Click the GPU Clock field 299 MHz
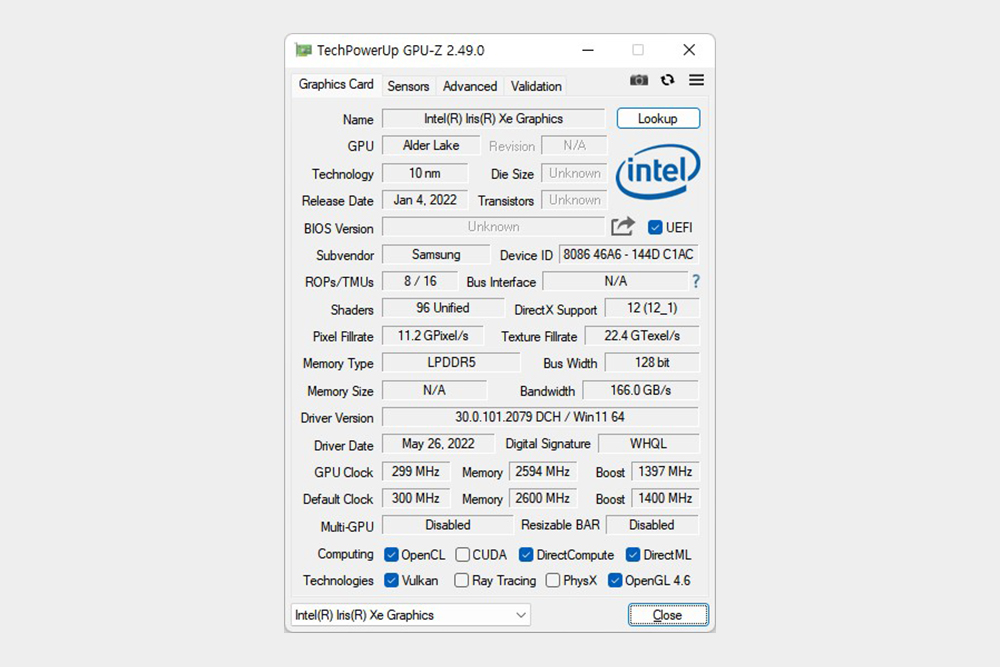 [x=416, y=471]
